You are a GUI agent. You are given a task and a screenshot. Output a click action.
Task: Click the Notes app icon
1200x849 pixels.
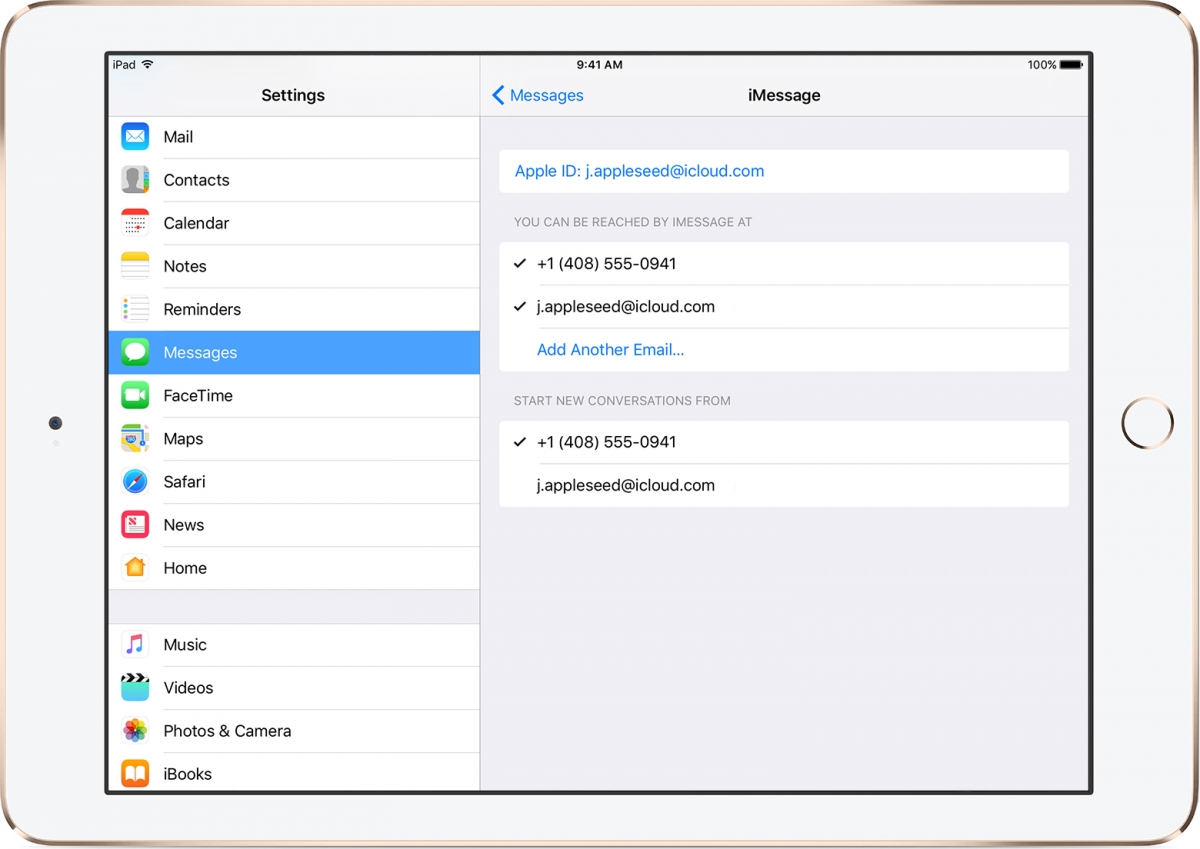point(135,266)
